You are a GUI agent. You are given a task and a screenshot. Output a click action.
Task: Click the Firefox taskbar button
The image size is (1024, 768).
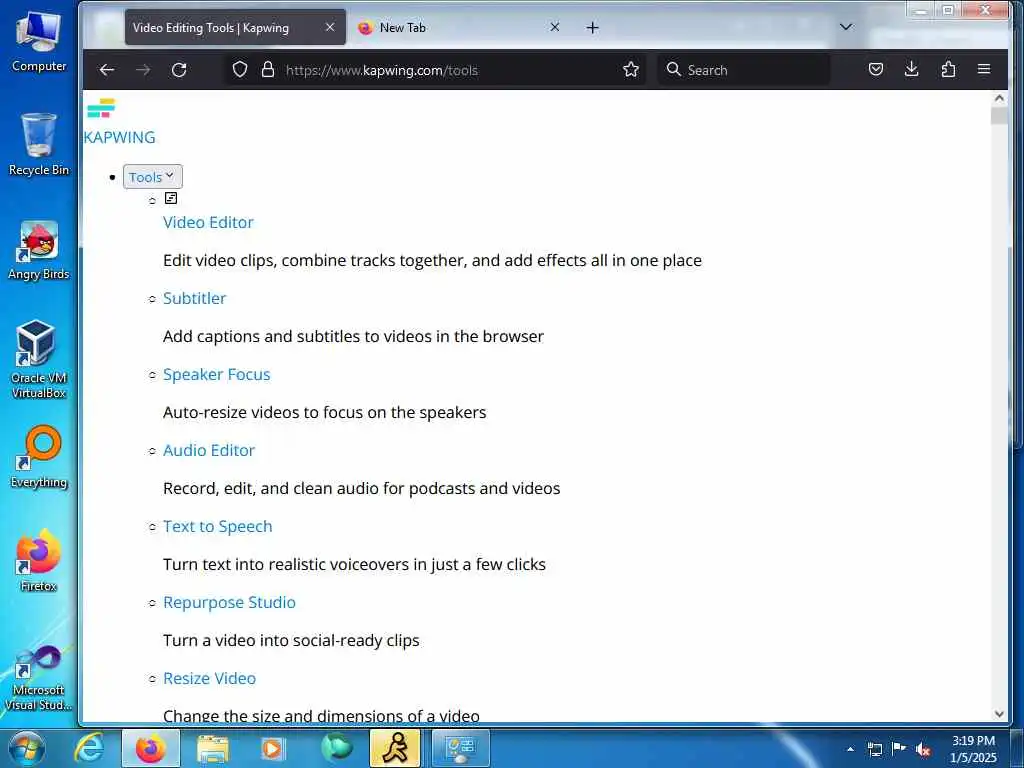[x=151, y=748]
